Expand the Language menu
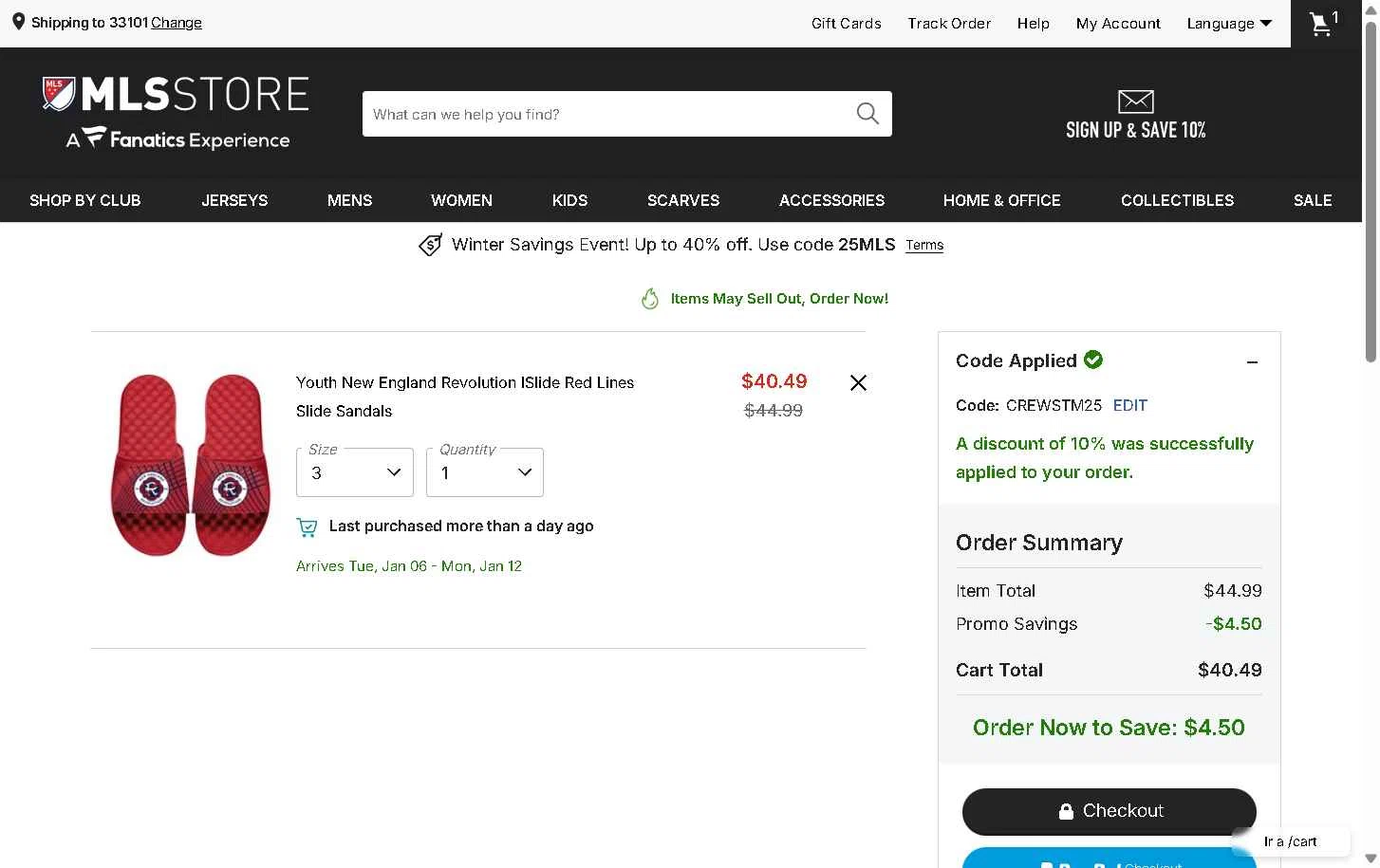 [x=1229, y=24]
